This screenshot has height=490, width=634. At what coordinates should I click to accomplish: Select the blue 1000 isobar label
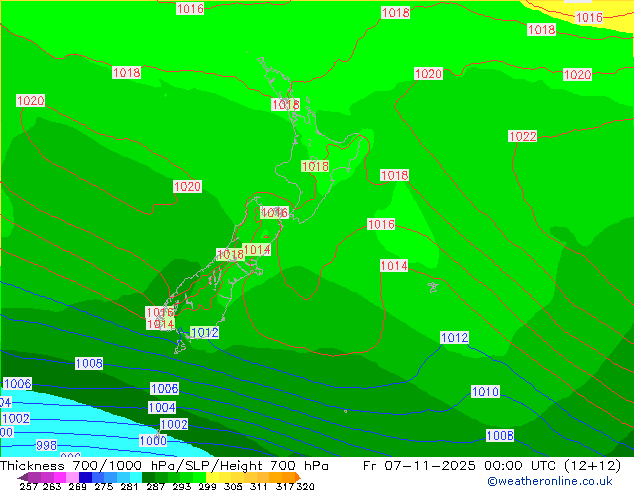tap(153, 440)
